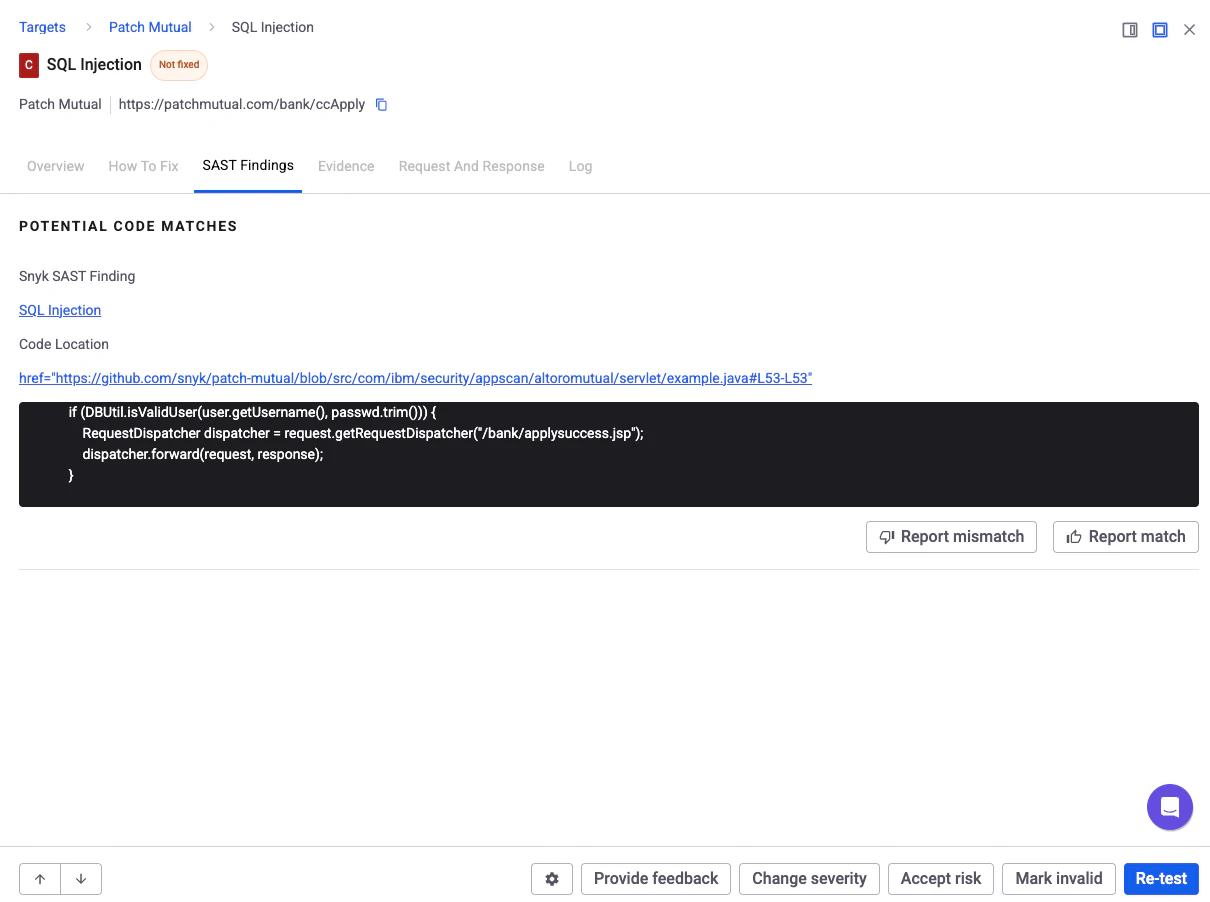Switch to full screen panel view icon
Viewport: 1210px width, 902px height.
pyautogui.click(x=1160, y=30)
